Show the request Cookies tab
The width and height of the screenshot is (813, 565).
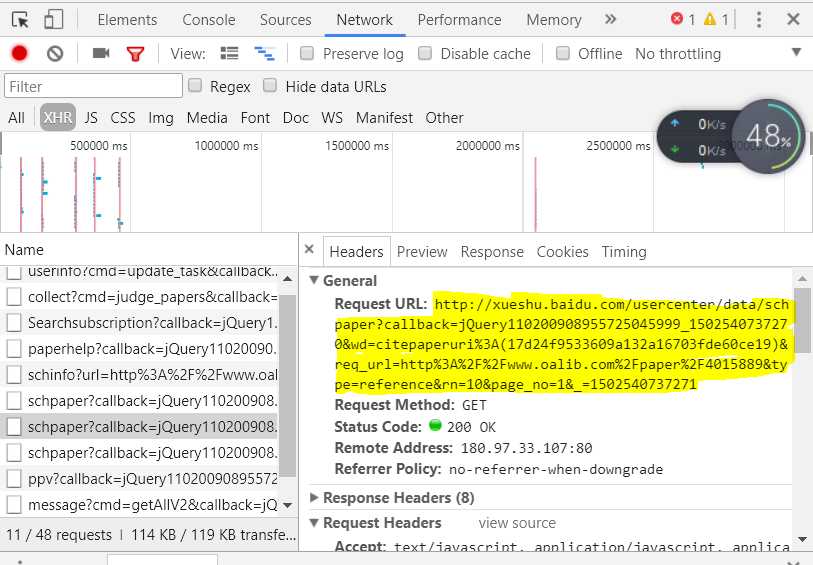563,252
